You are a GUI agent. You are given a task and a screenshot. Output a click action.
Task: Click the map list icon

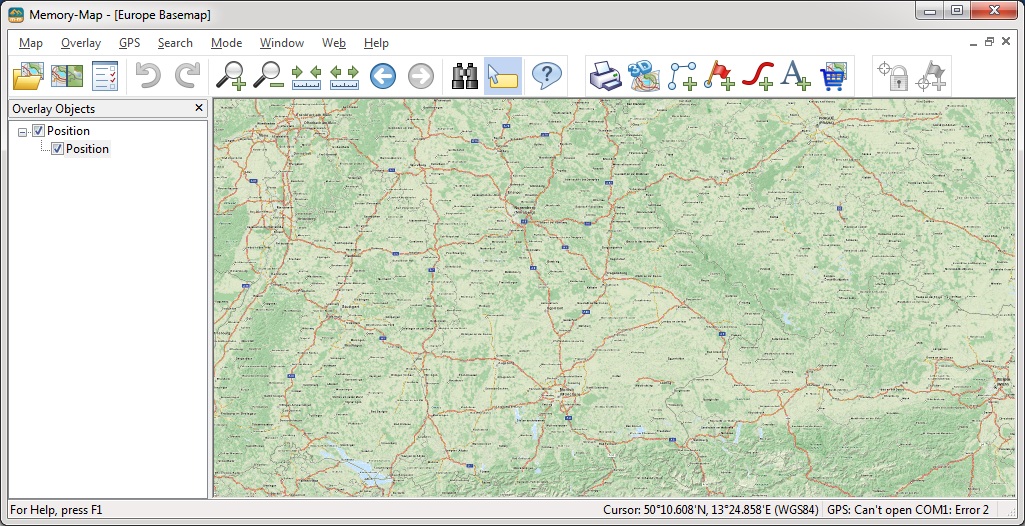click(x=67, y=76)
